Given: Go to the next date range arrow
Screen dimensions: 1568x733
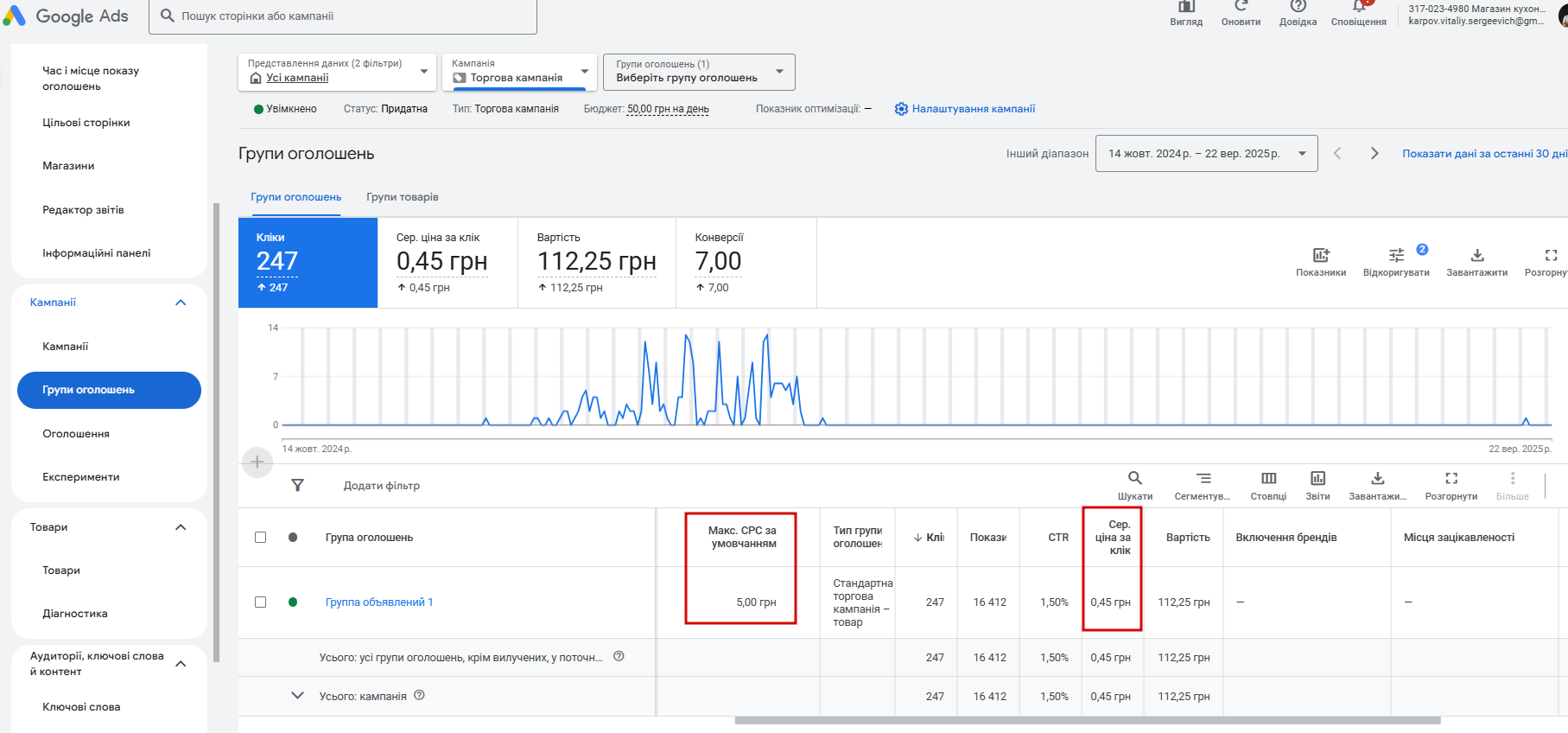Looking at the screenshot, I should [1374, 153].
